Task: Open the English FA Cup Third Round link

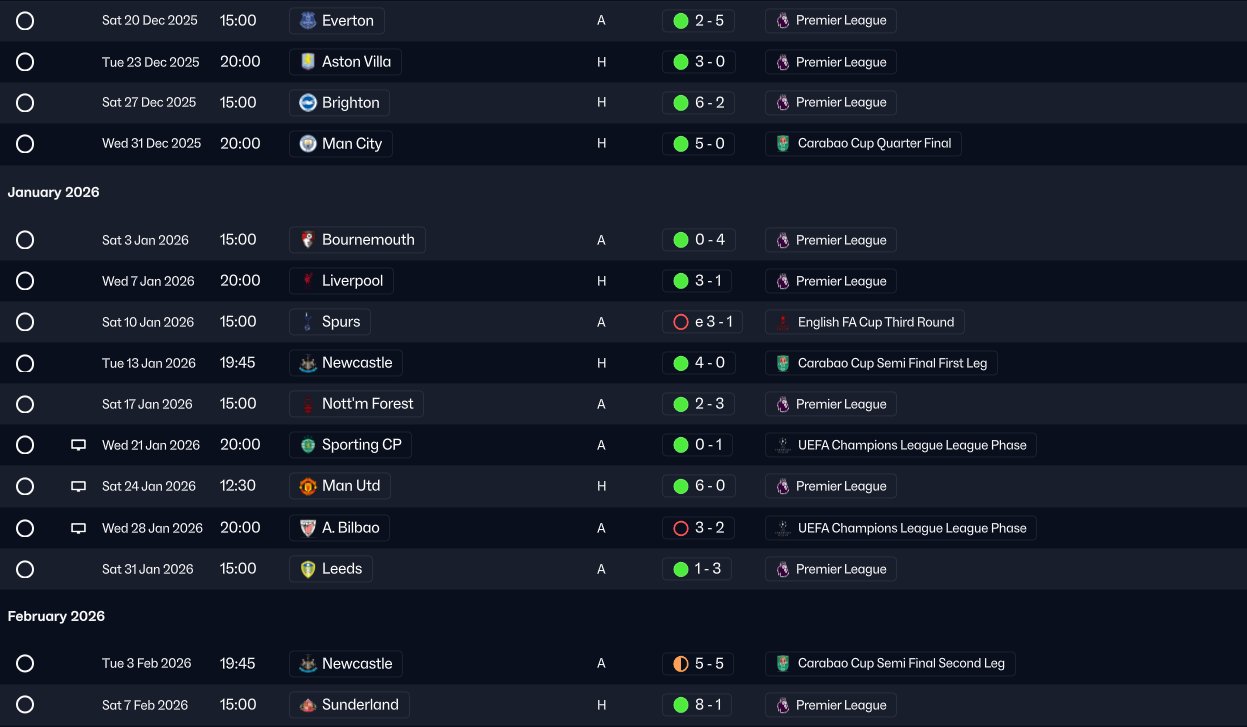Action: tap(864, 322)
